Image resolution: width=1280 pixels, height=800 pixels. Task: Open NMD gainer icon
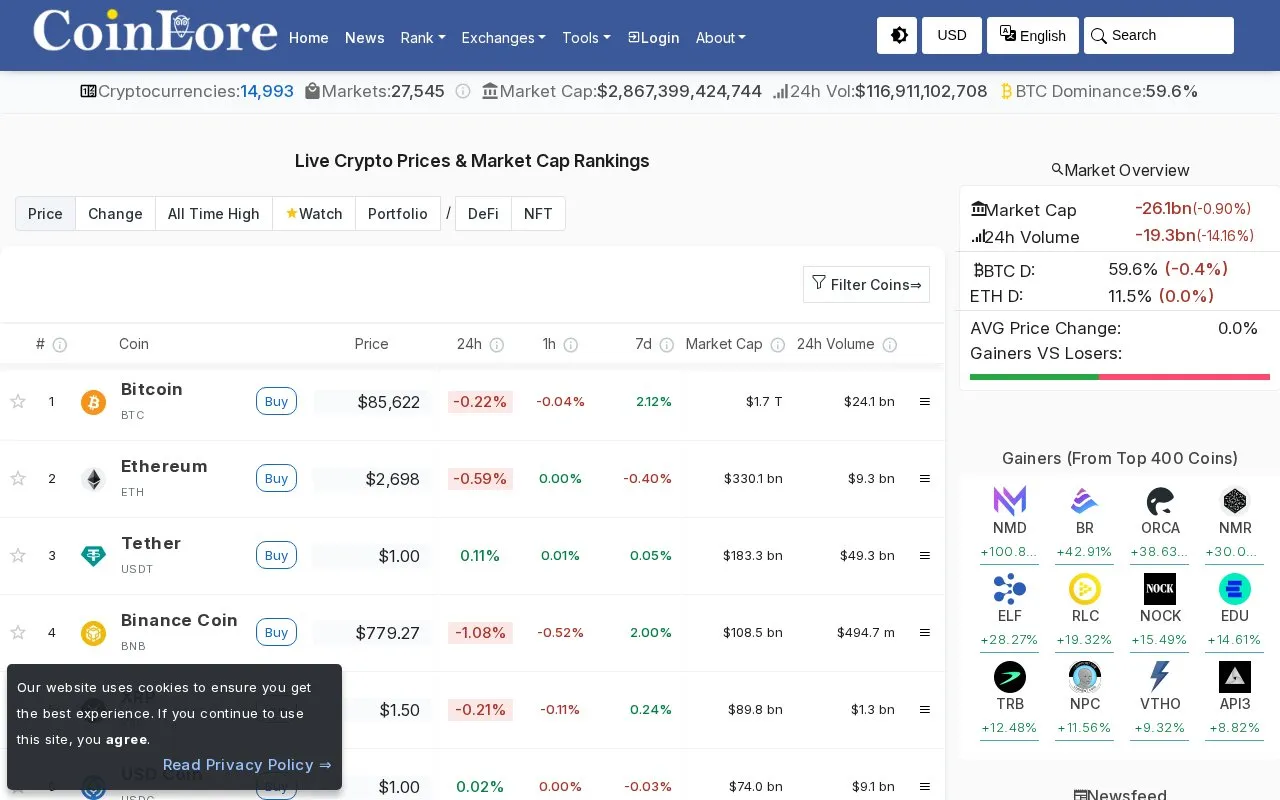[1010, 500]
